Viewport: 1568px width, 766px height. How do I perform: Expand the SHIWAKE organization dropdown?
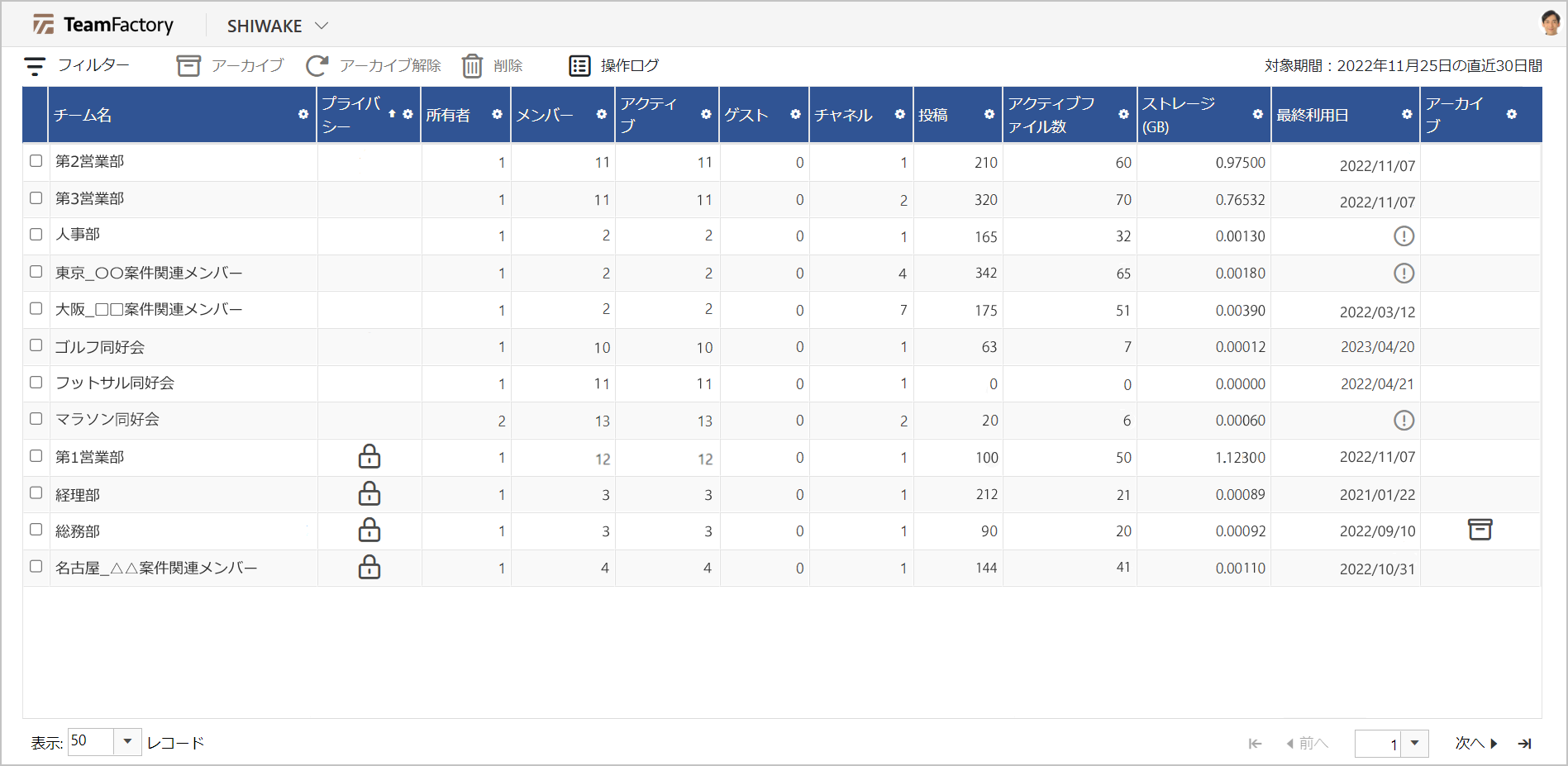coord(322,26)
